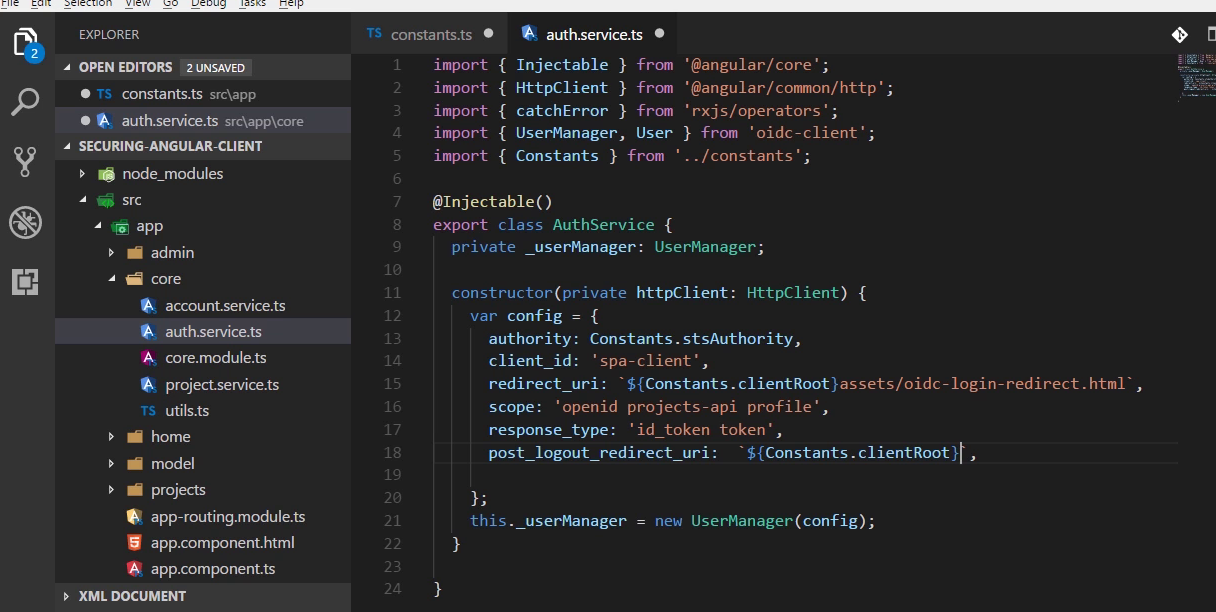
Task: Click the HTML5 icon of app.component.html
Action: (134, 543)
